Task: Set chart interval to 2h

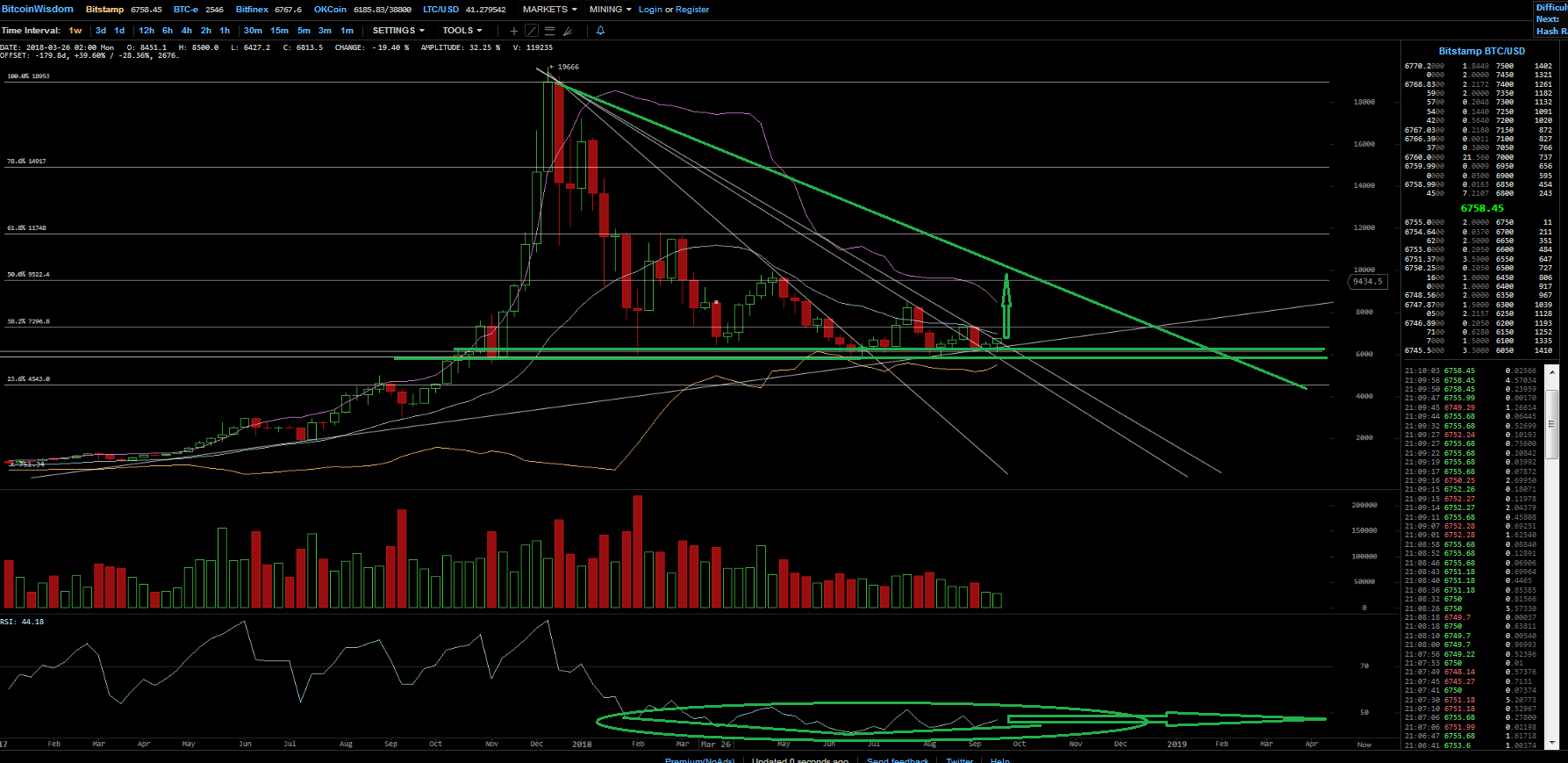Action: [206, 31]
